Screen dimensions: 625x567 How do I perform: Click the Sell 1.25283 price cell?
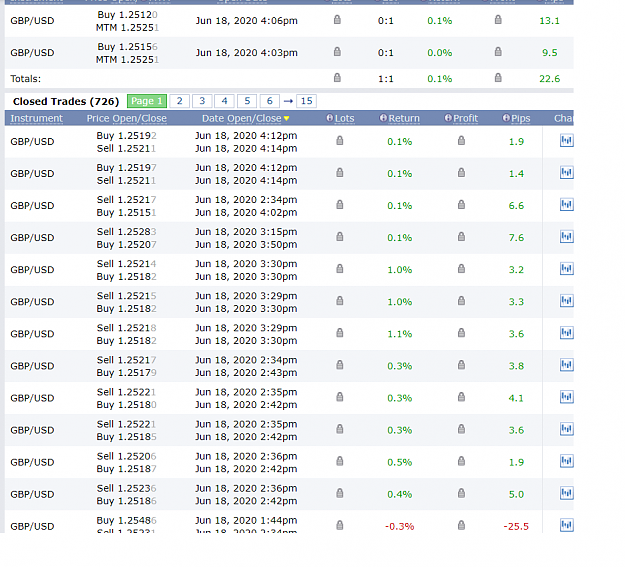pos(126,232)
